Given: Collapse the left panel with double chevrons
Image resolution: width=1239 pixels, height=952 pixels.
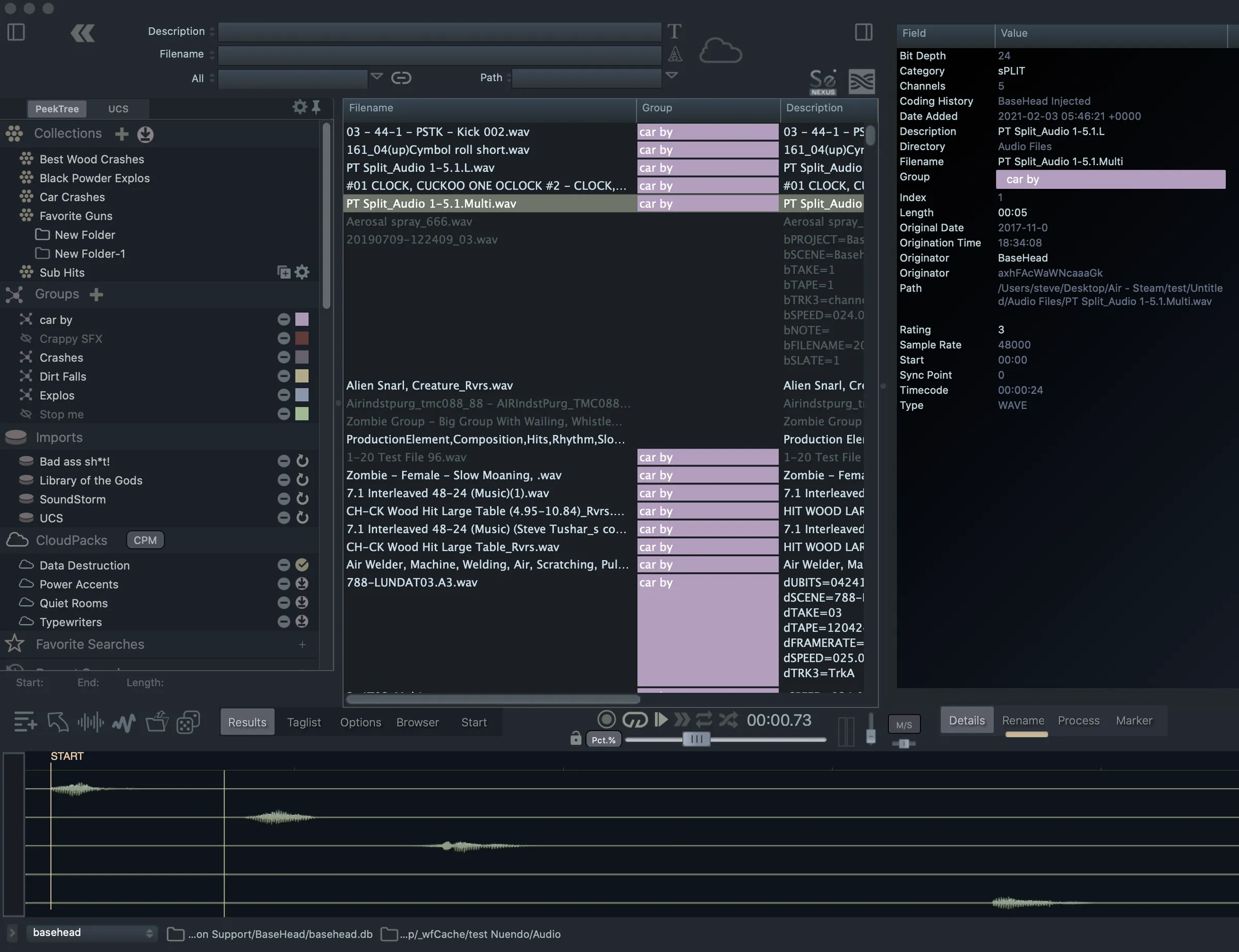Looking at the screenshot, I should point(83,33).
